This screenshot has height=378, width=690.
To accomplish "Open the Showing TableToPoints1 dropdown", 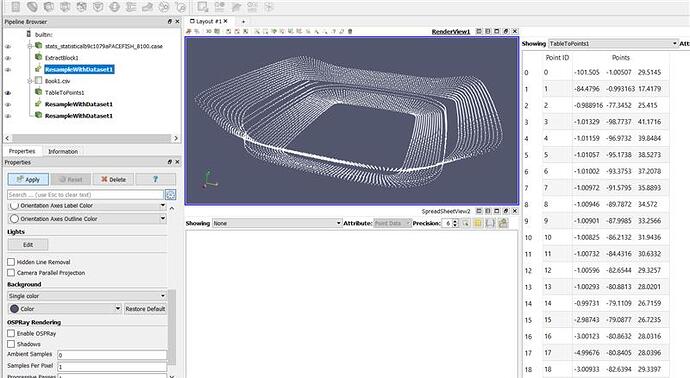I will tap(613, 44).
